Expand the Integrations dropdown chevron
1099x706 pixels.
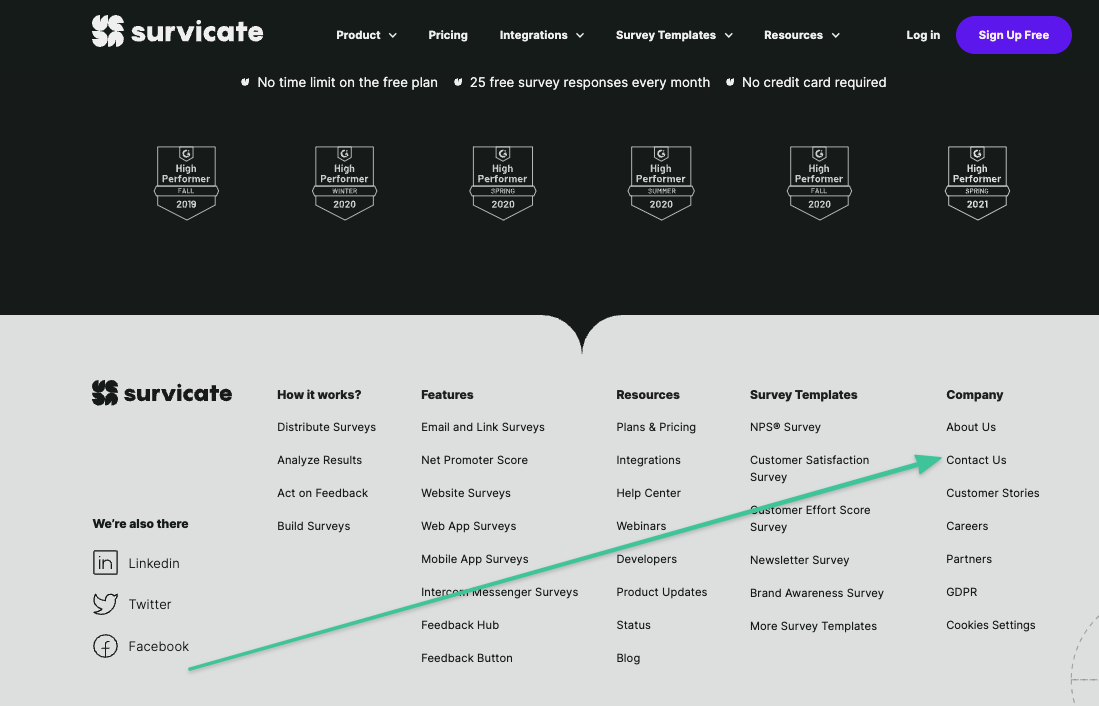click(x=580, y=35)
